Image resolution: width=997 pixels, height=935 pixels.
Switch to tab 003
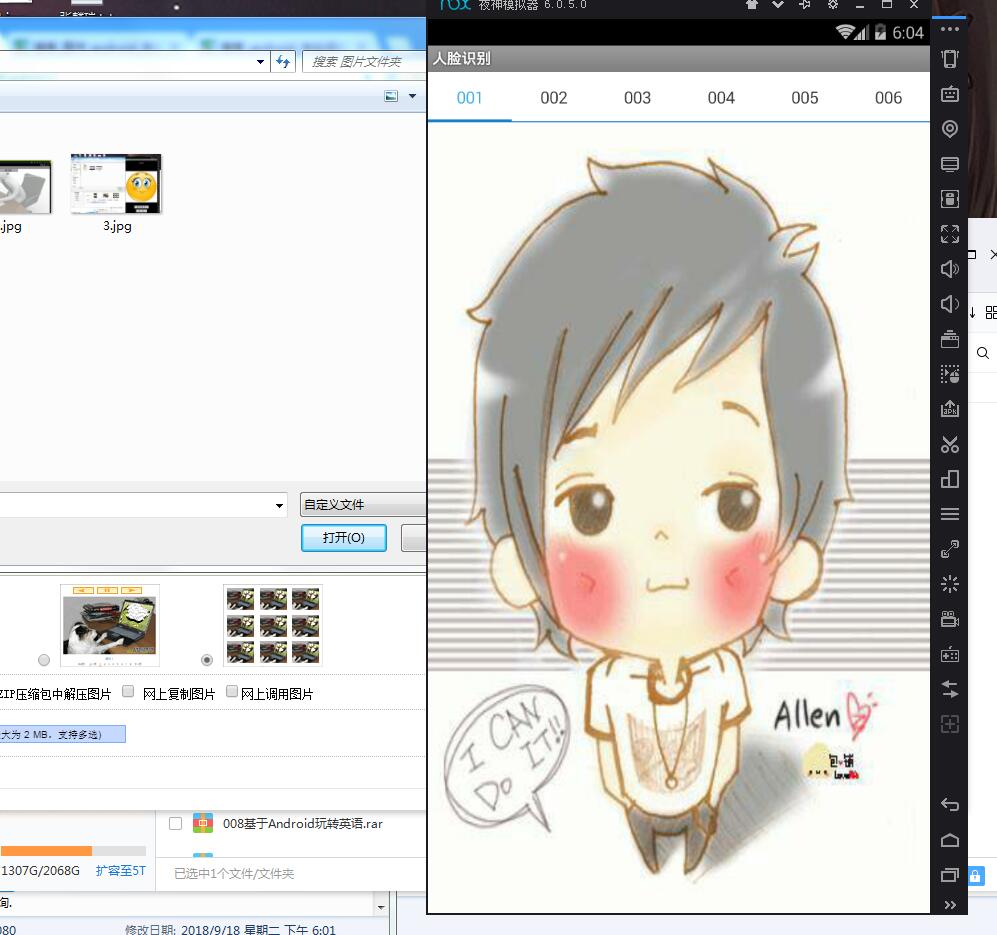(637, 98)
